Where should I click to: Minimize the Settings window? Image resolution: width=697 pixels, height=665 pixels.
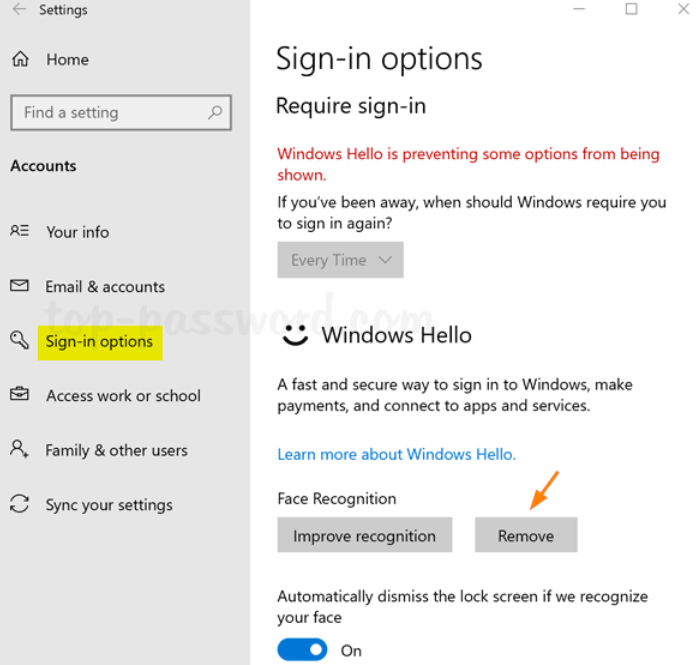pos(579,9)
